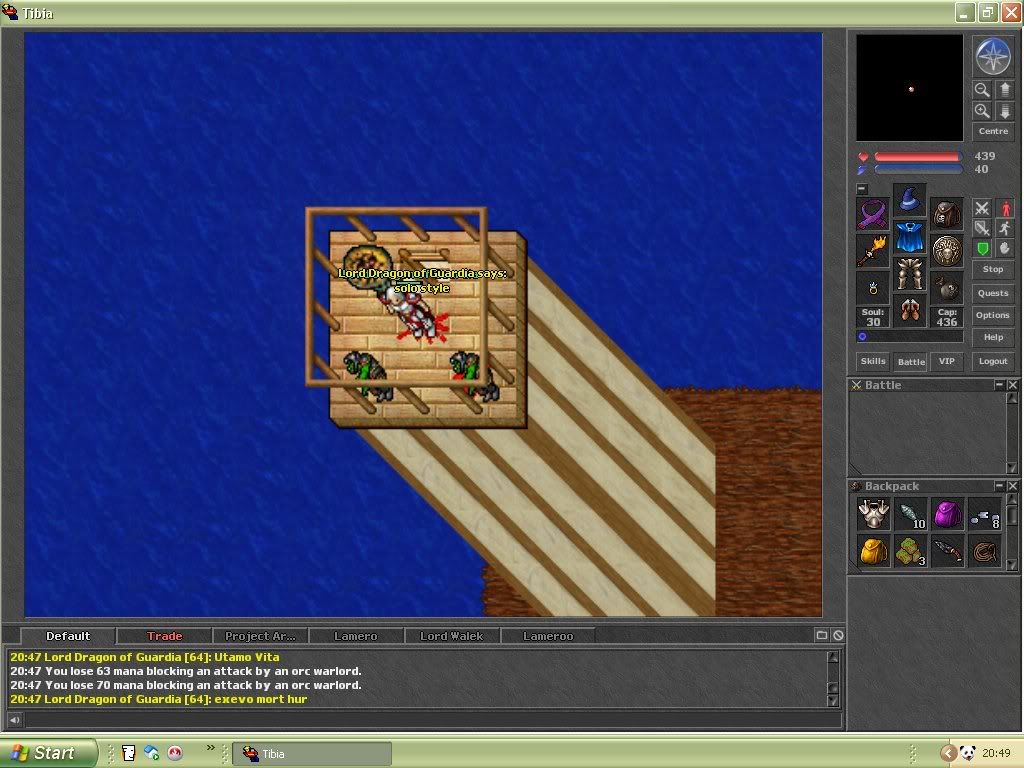Image resolution: width=1024 pixels, height=768 pixels.
Task: Open the Lord Walek chat tab
Action: pyautogui.click(x=452, y=636)
